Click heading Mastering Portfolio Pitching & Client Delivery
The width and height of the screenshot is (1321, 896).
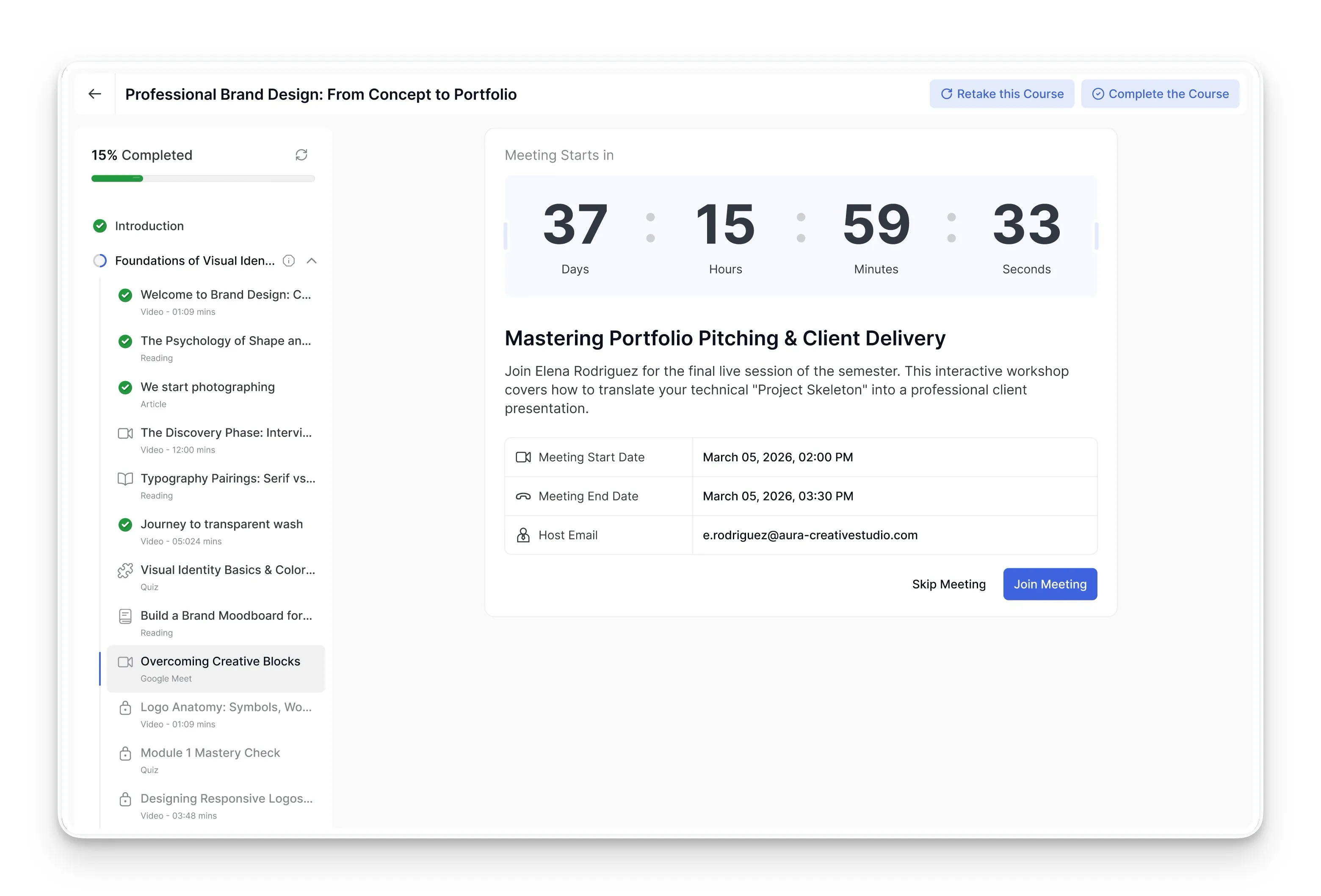point(725,338)
